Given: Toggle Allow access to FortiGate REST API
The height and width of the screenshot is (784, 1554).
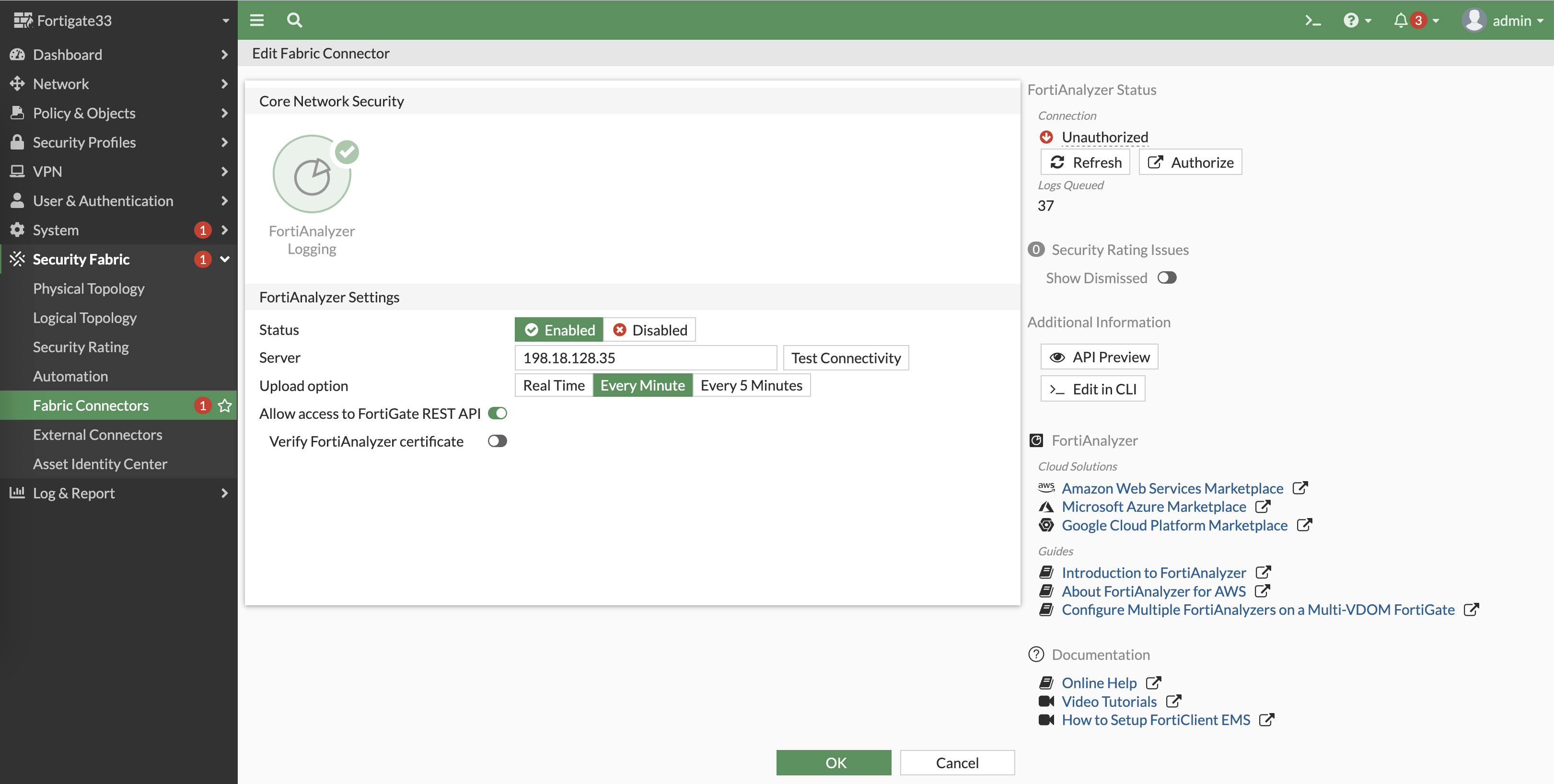Looking at the screenshot, I should click(x=497, y=413).
